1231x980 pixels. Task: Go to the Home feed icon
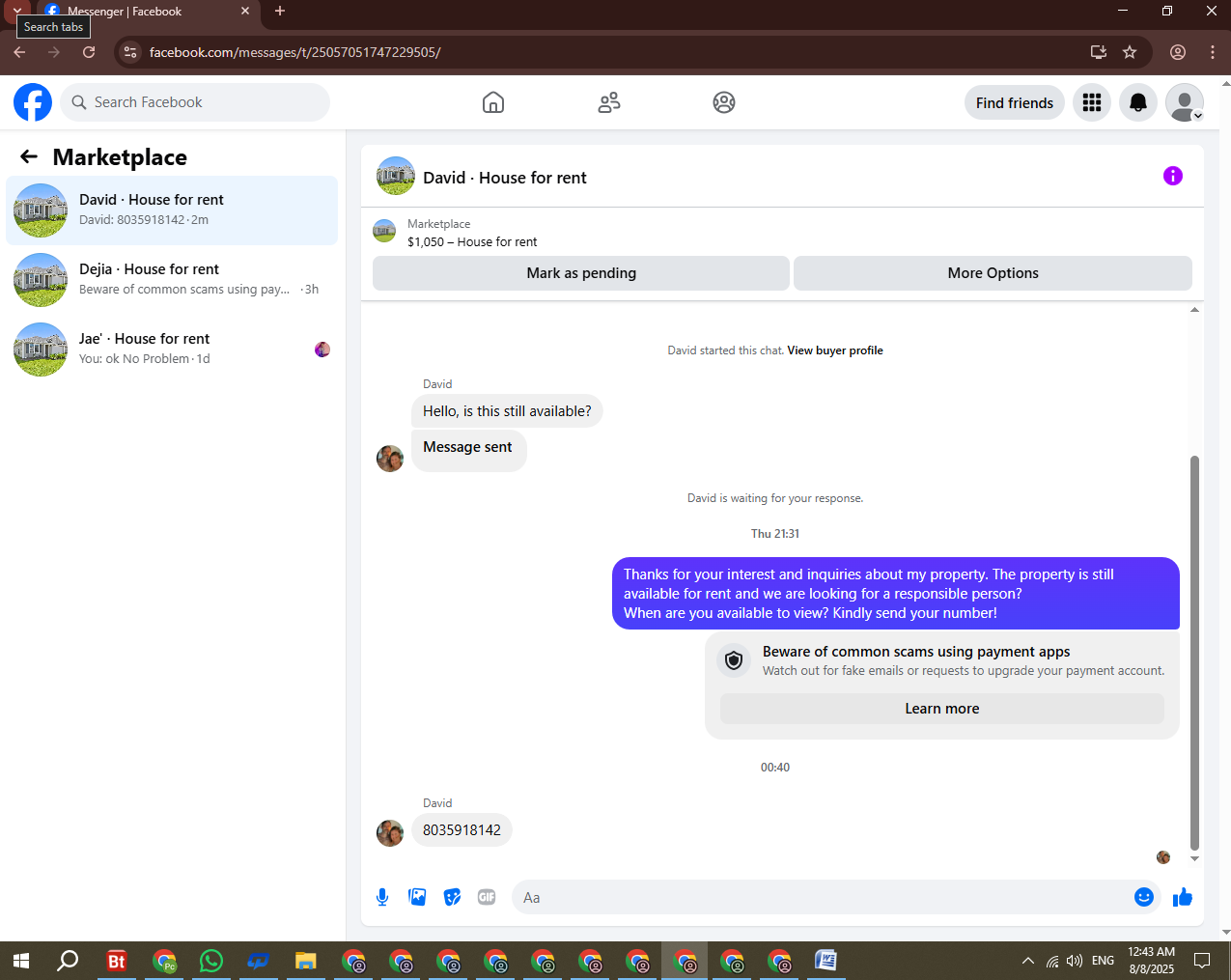(493, 102)
